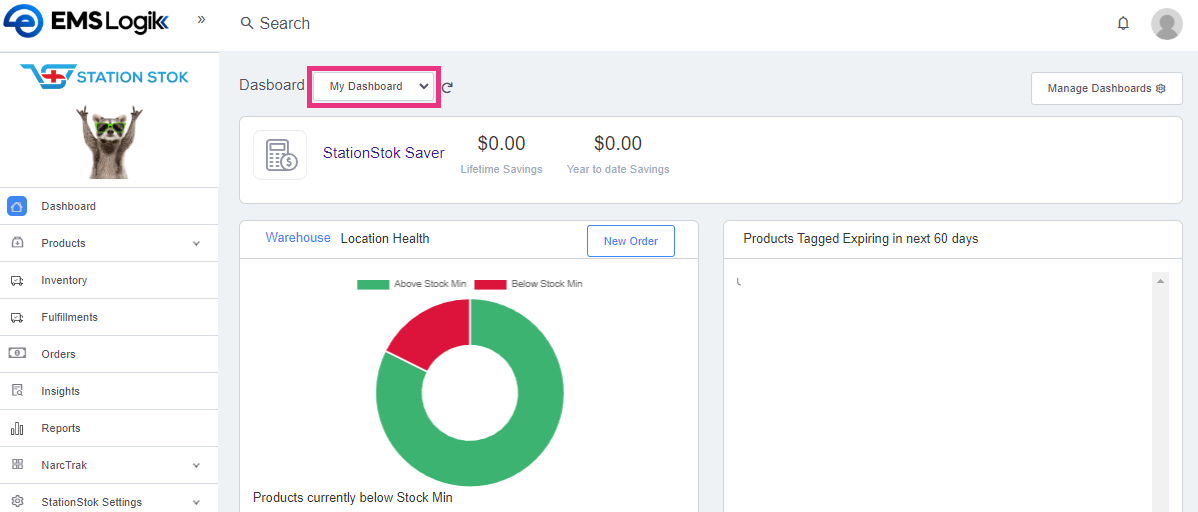Click 'Products currently below Stock Min' text
Viewport: 1198px width, 512px height.
(x=353, y=497)
